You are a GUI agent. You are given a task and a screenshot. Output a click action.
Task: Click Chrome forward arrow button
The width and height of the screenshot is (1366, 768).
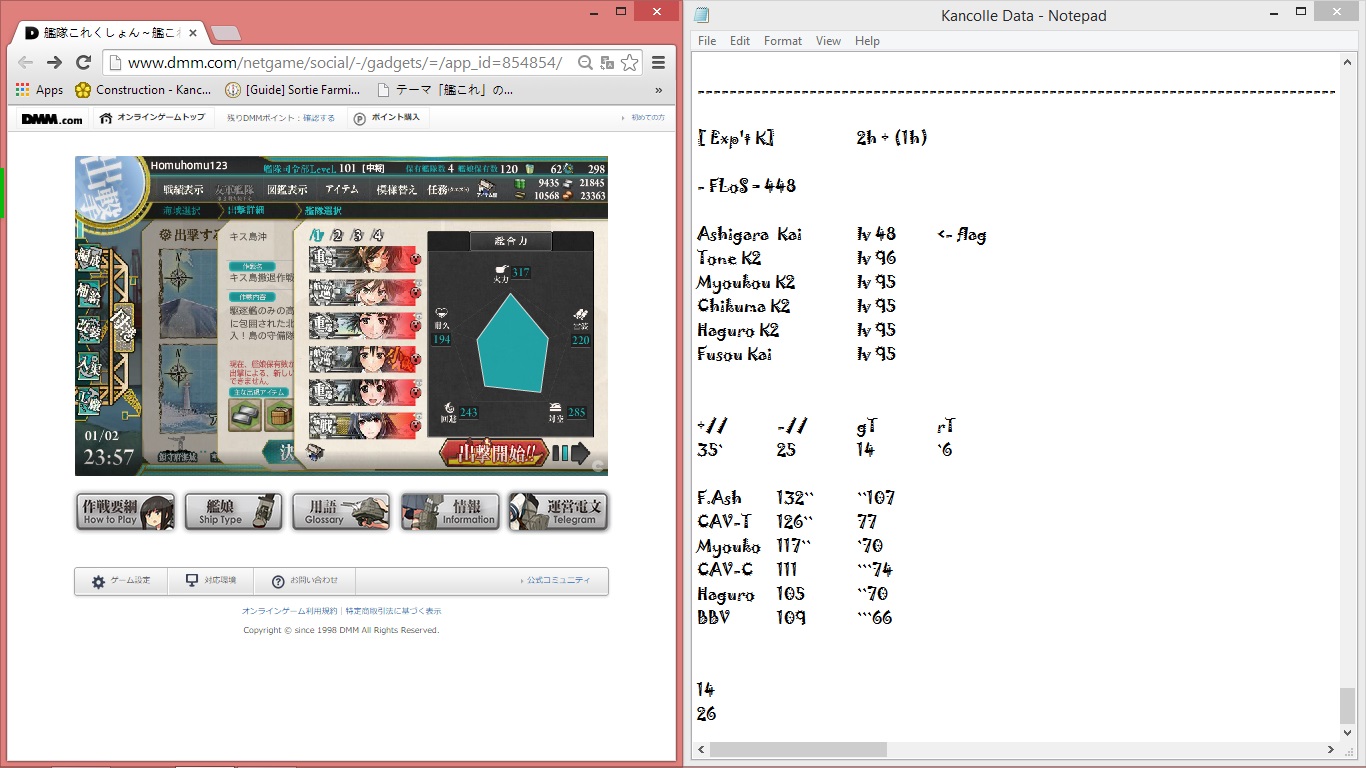54,62
